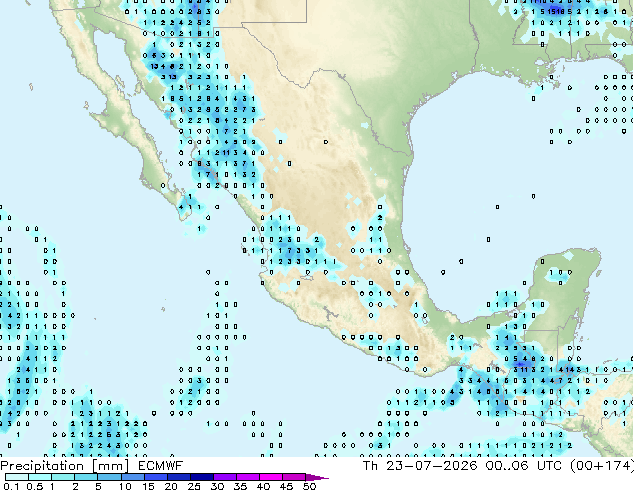
Task: Click the "30" legend value
Action: click(217, 486)
